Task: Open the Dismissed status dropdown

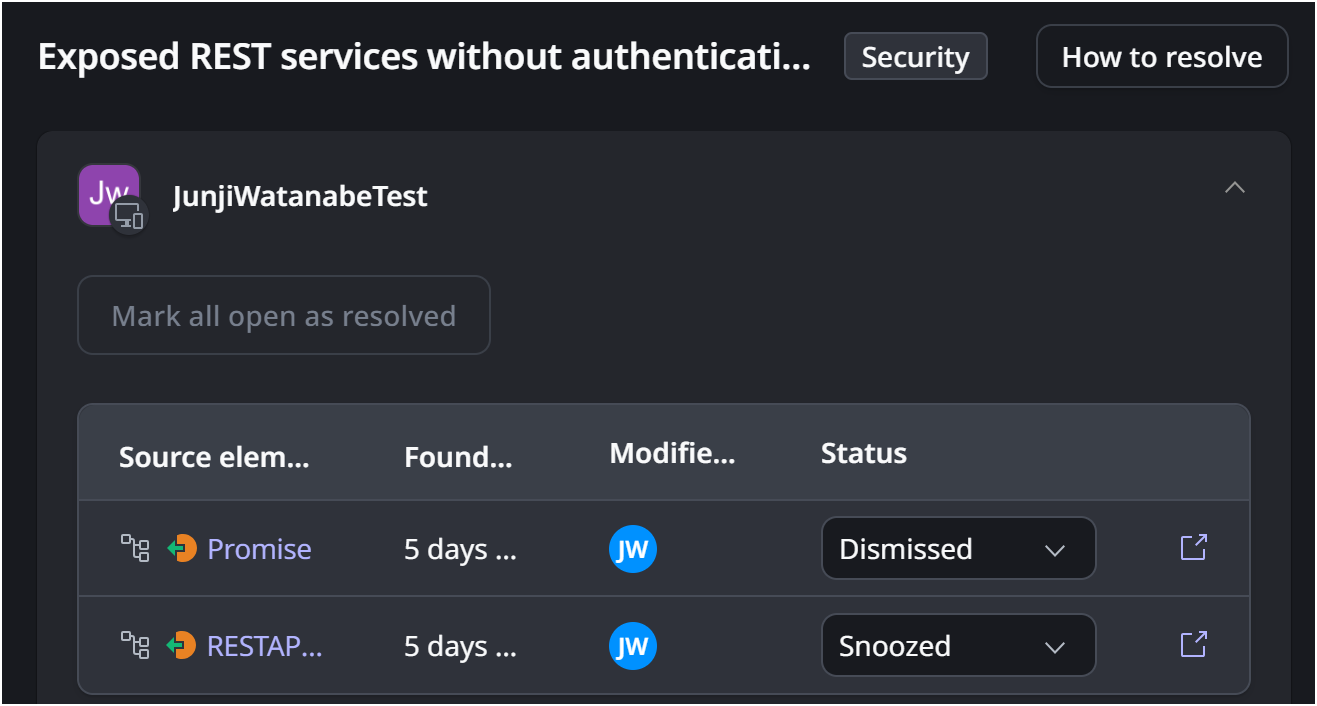Action: pyautogui.click(x=958, y=548)
